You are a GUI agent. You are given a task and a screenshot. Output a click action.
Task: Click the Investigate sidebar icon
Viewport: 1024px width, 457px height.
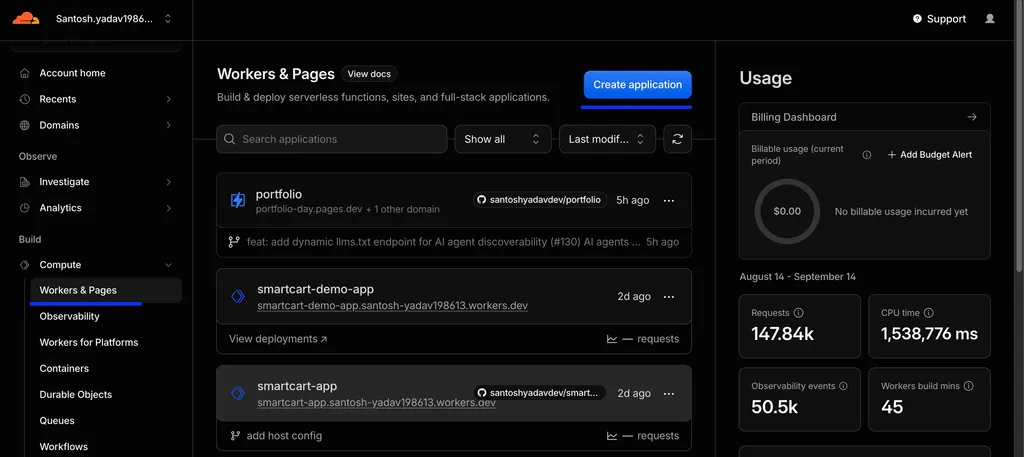25,182
